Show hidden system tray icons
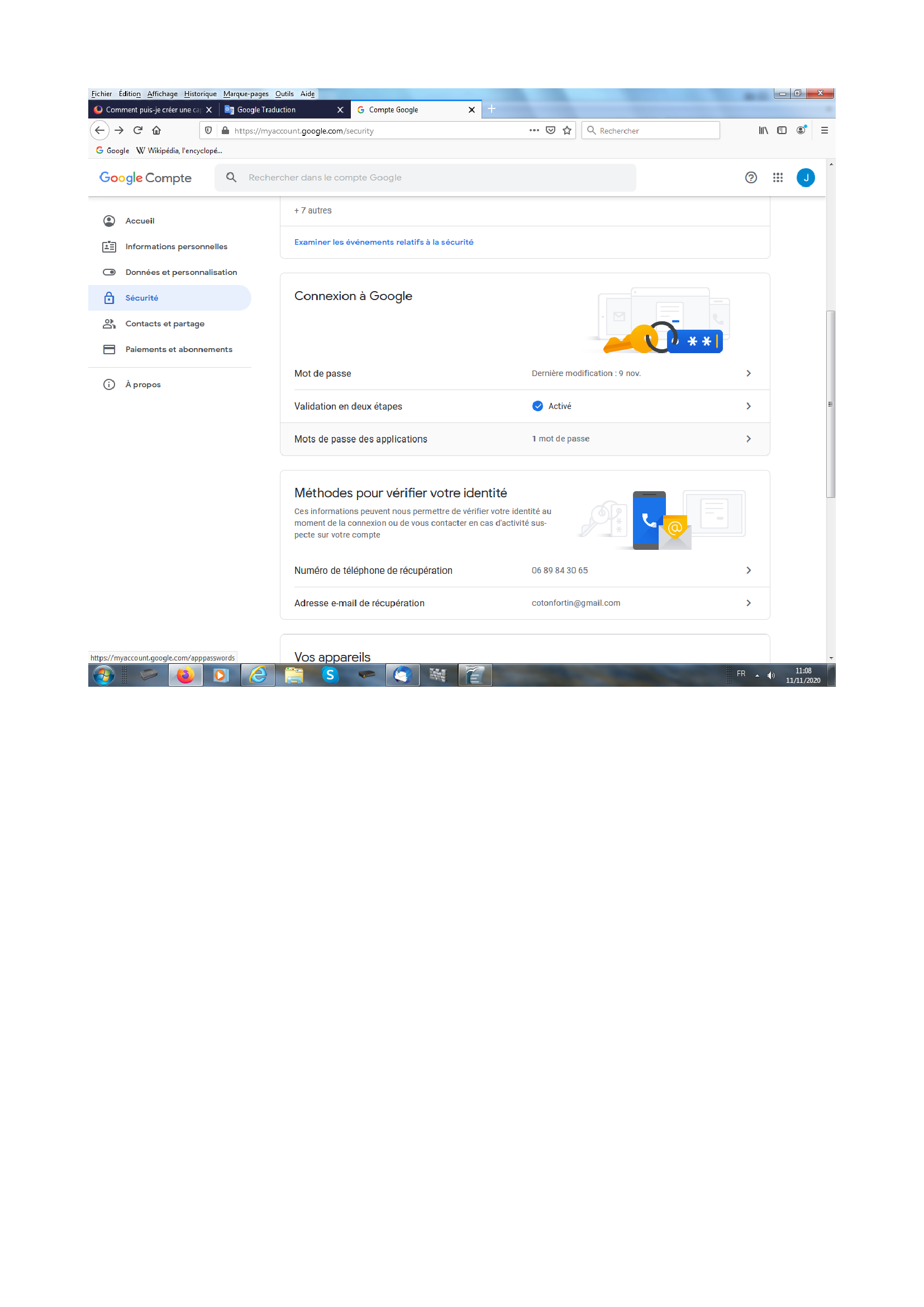Screen dimensions: 924x1307 tap(758, 676)
